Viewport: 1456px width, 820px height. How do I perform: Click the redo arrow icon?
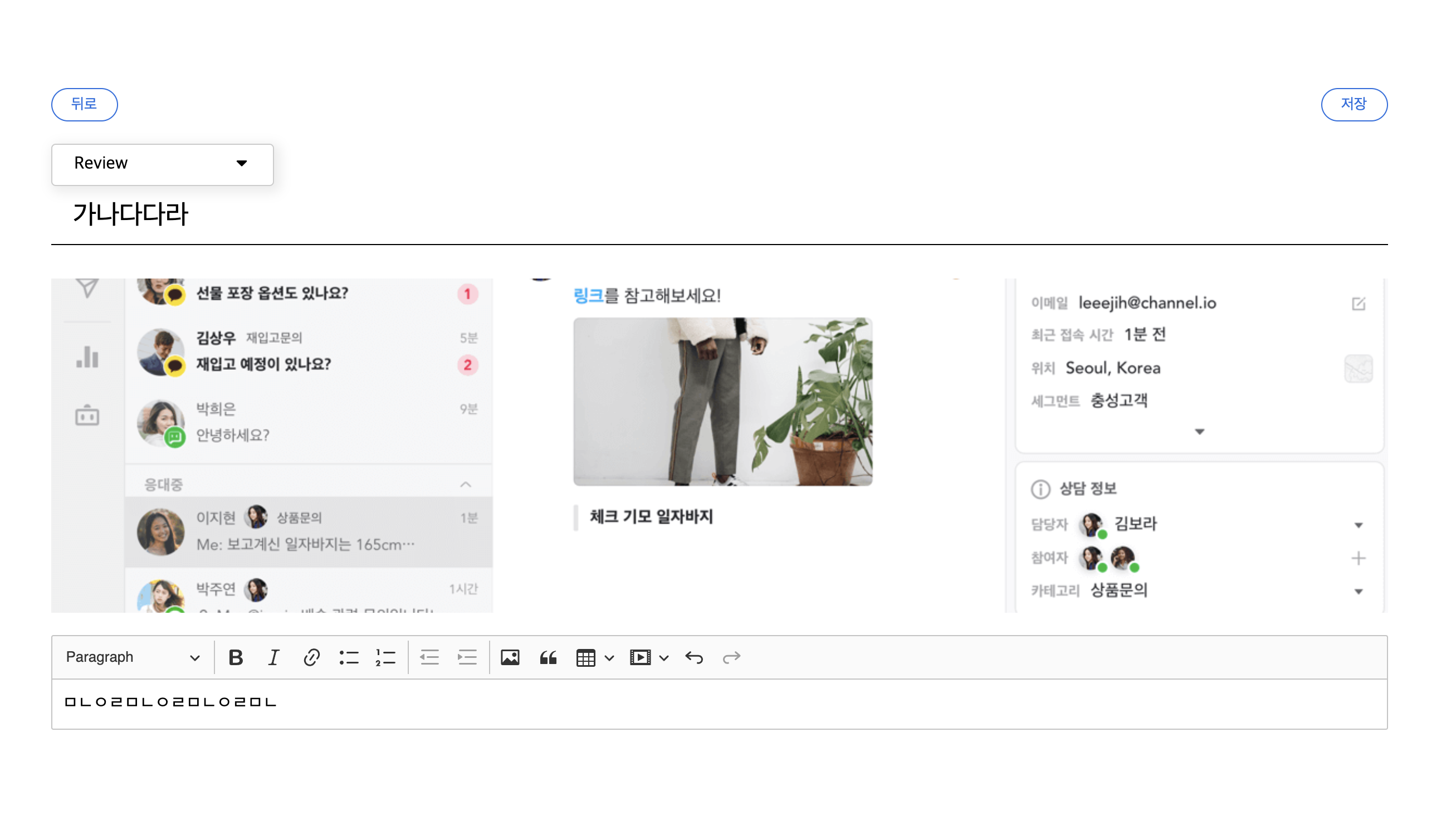click(x=731, y=657)
